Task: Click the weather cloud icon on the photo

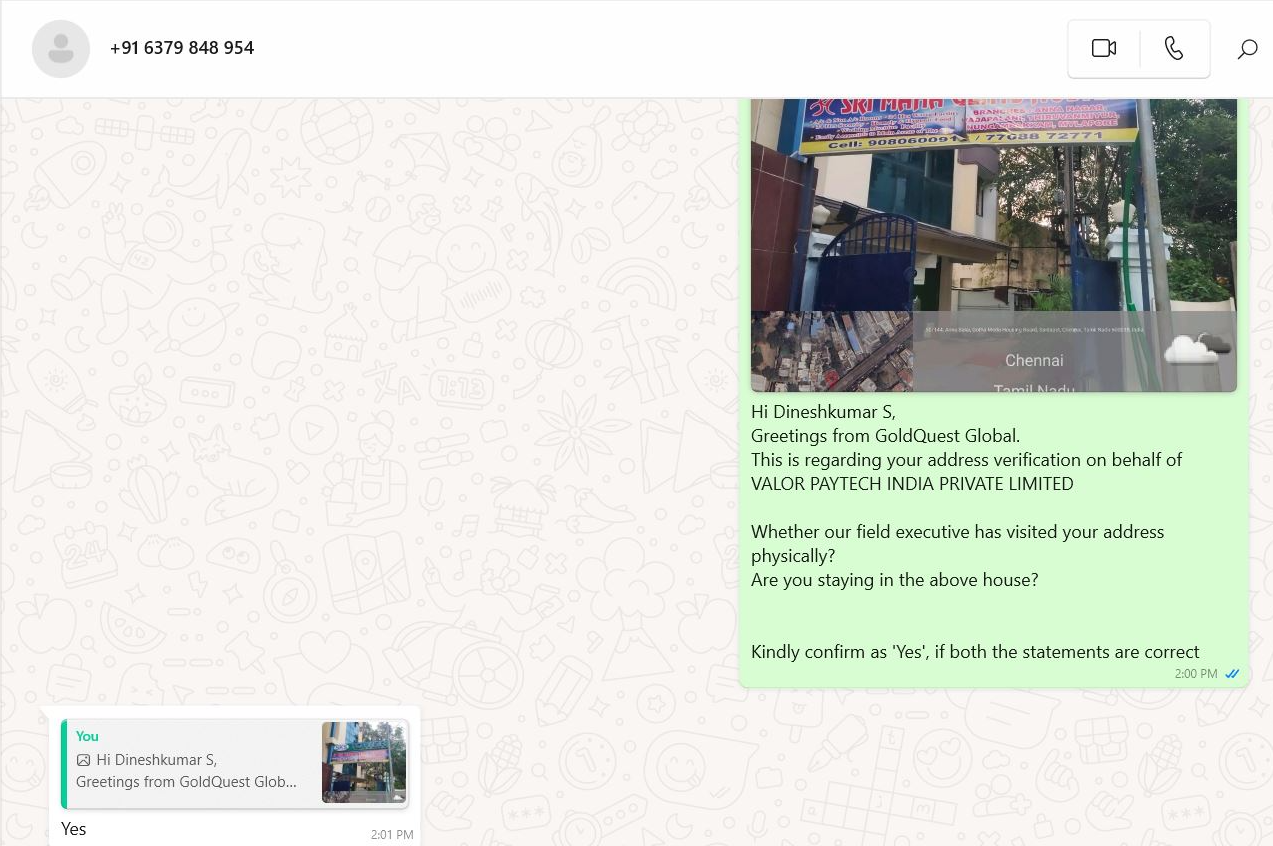Action: click(x=1197, y=349)
